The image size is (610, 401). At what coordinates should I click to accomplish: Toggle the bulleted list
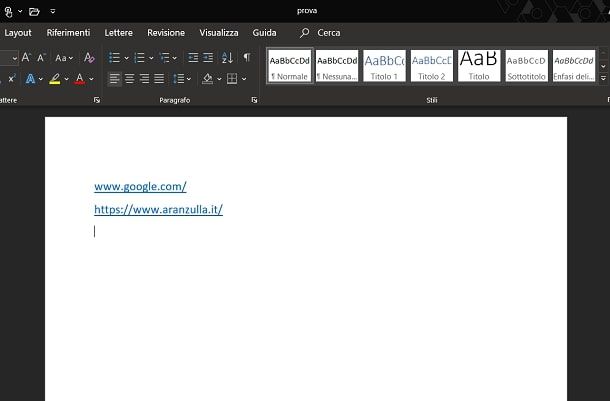coord(114,58)
